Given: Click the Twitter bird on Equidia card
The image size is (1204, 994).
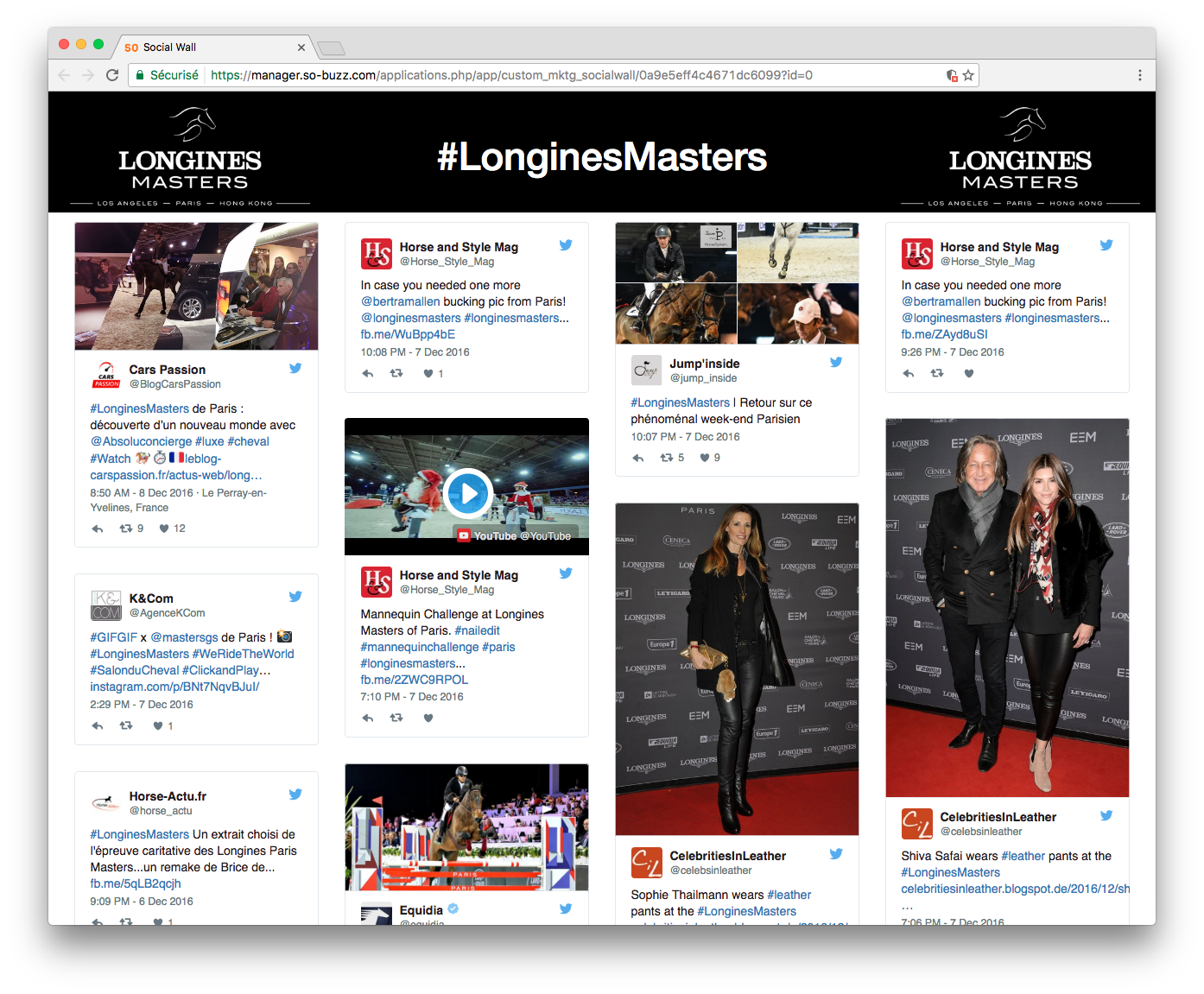Looking at the screenshot, I should 566,909.
